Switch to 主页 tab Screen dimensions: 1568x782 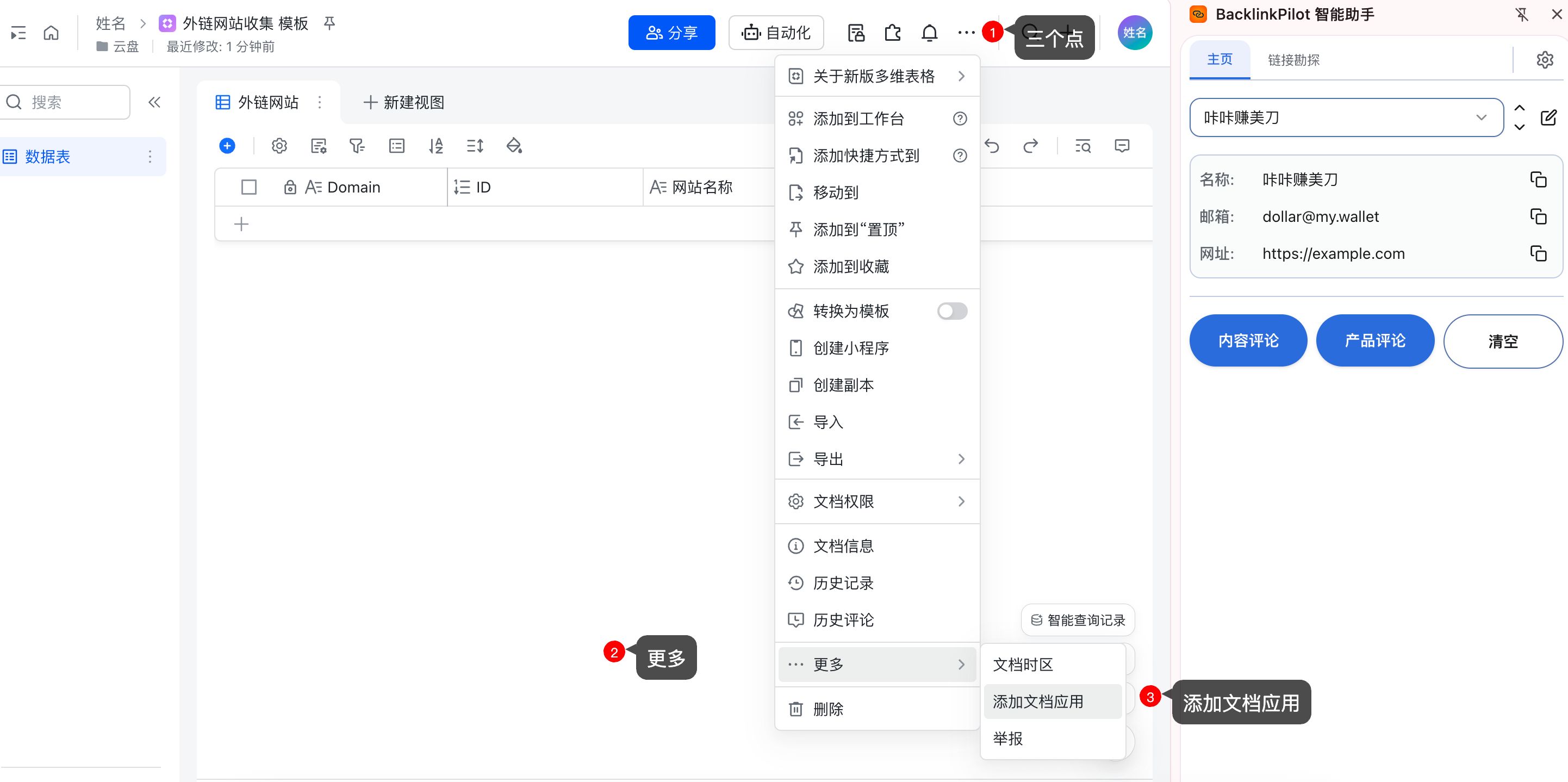[x=1220, y=60]
